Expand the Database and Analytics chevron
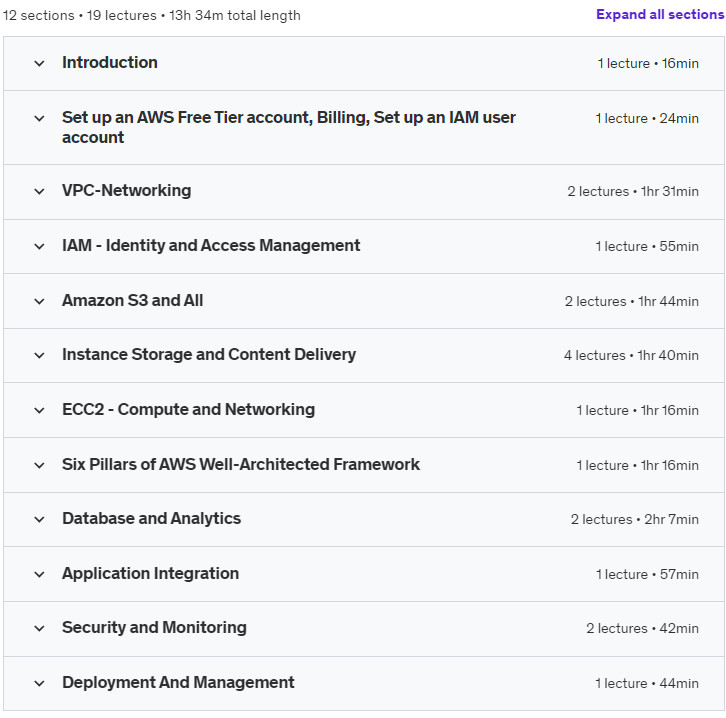726x718 pixels. coord(39,519)
